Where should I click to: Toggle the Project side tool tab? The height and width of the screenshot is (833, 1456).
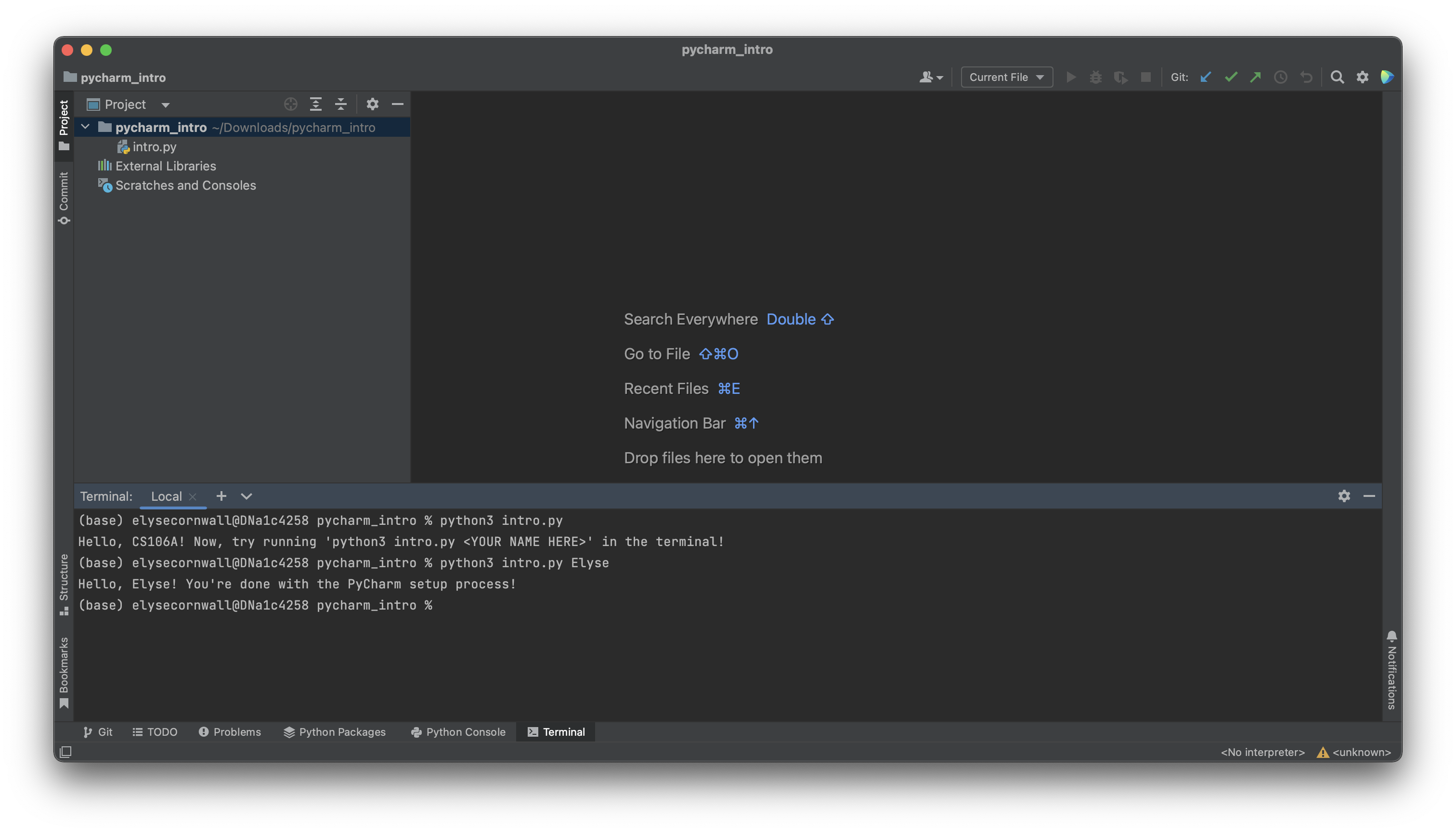click(x=64, y=125)
